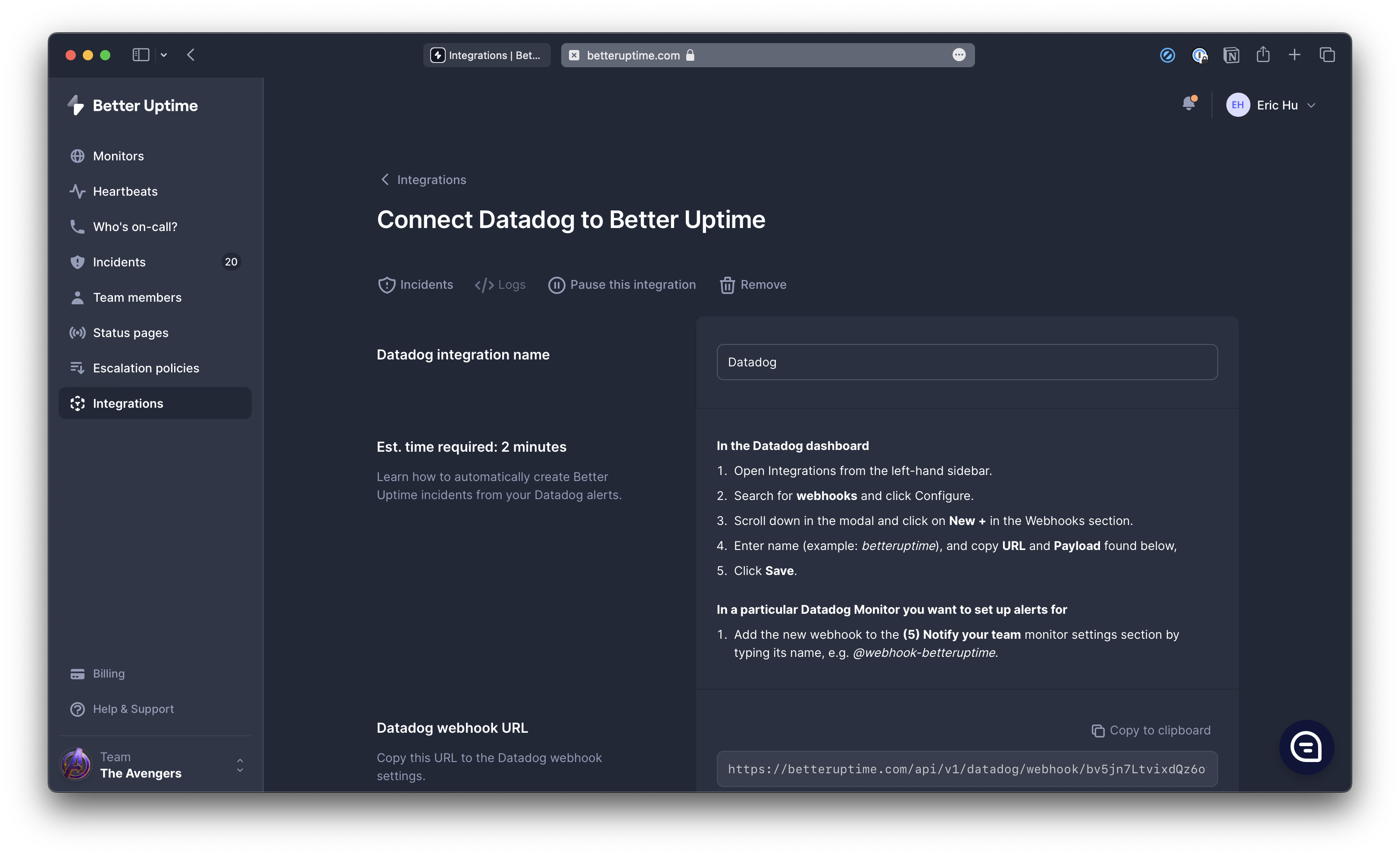Click the Help & Support question icon
Screen dimensions: 1400x856
pos(77,709)
